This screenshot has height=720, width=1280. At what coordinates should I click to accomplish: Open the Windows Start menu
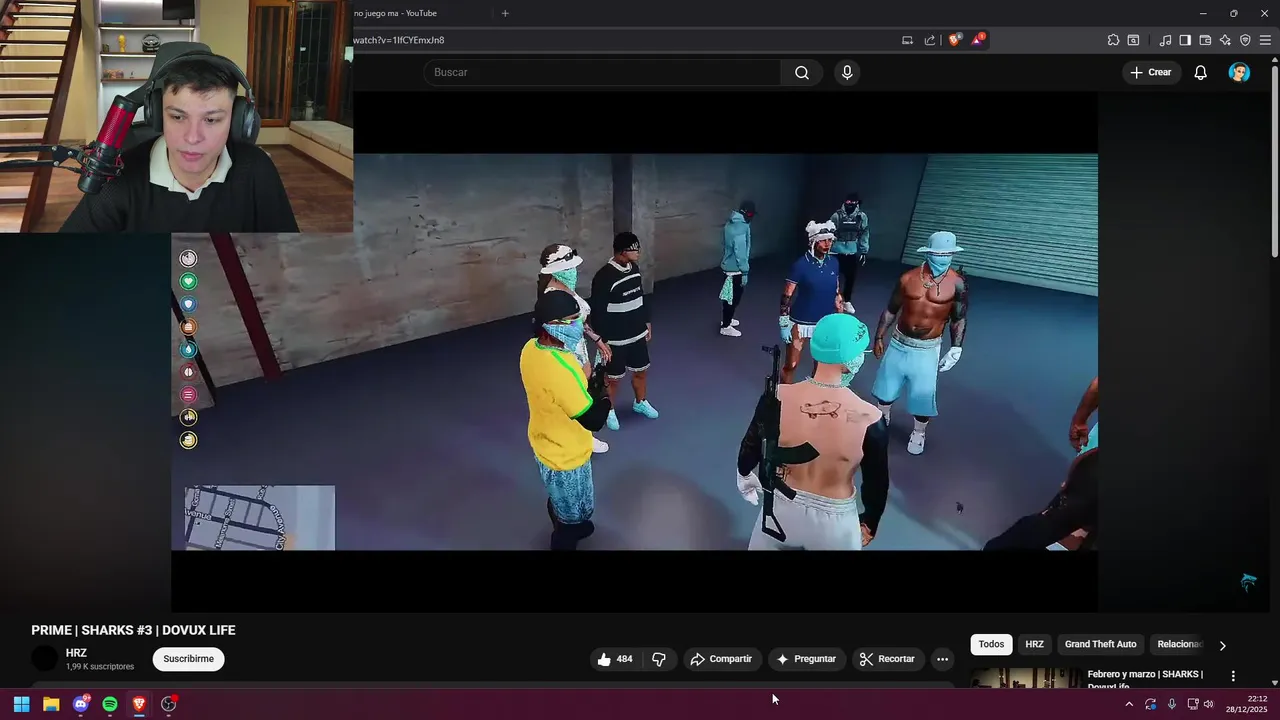(x=21, y=704)
